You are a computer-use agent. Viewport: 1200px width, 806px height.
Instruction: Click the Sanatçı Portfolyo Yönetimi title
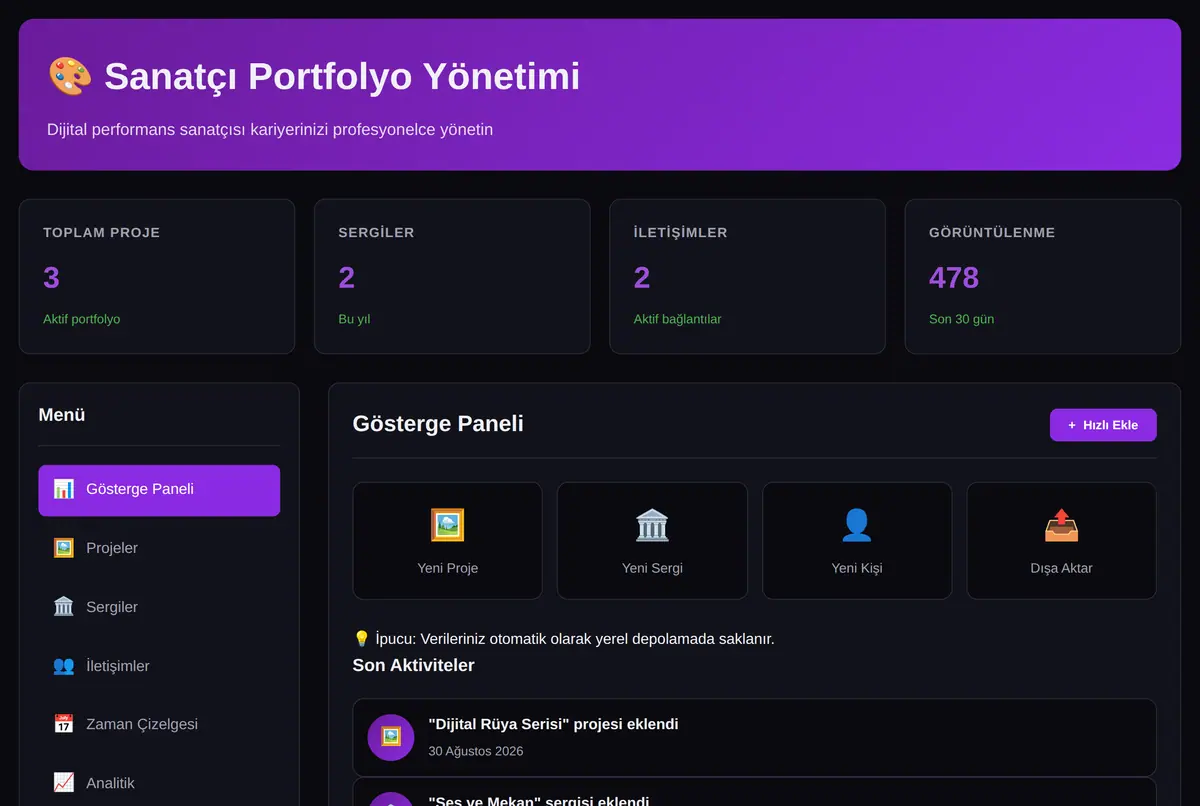coord(342,76)
